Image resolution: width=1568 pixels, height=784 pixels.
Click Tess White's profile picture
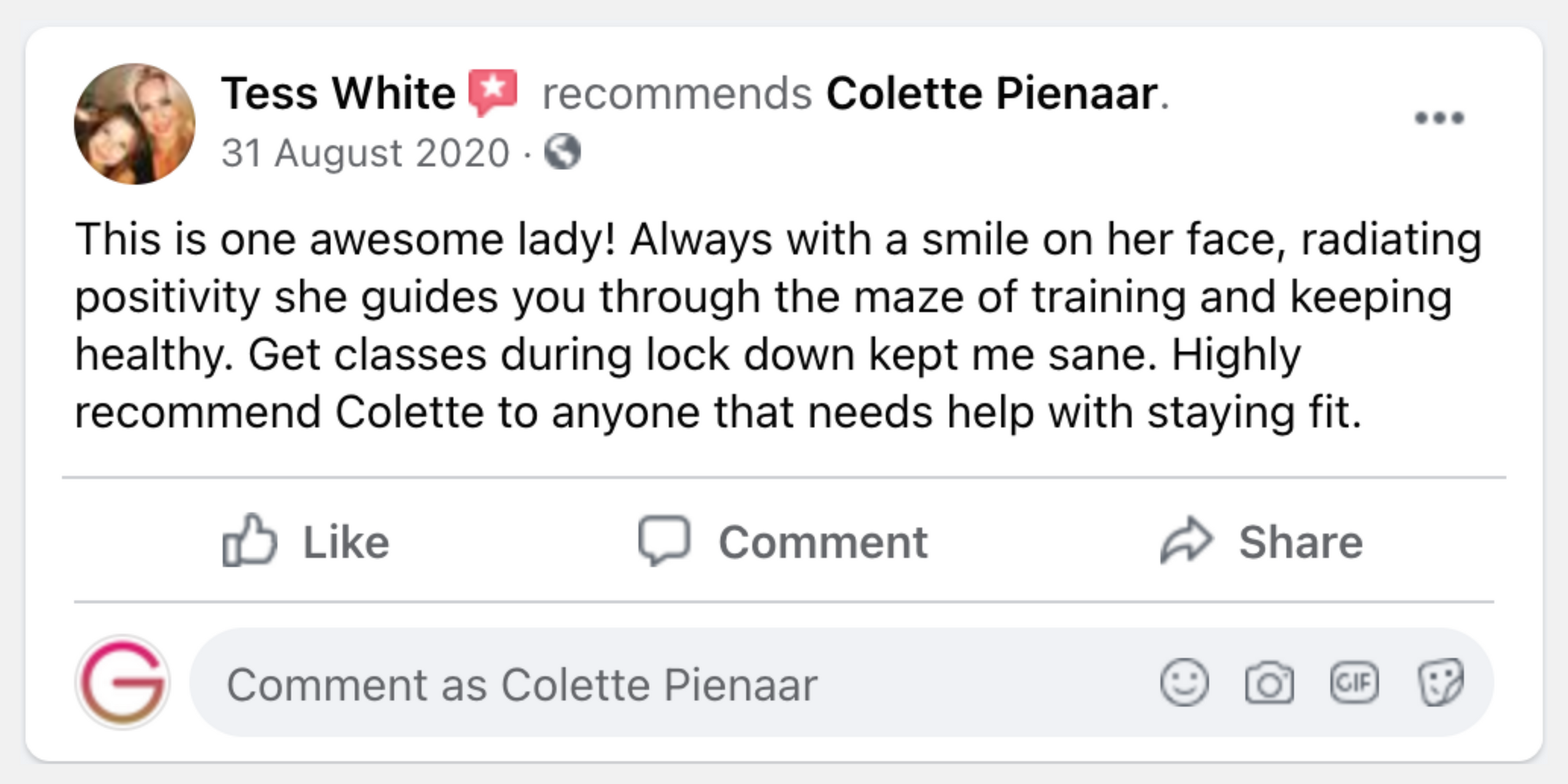[135, 124]
